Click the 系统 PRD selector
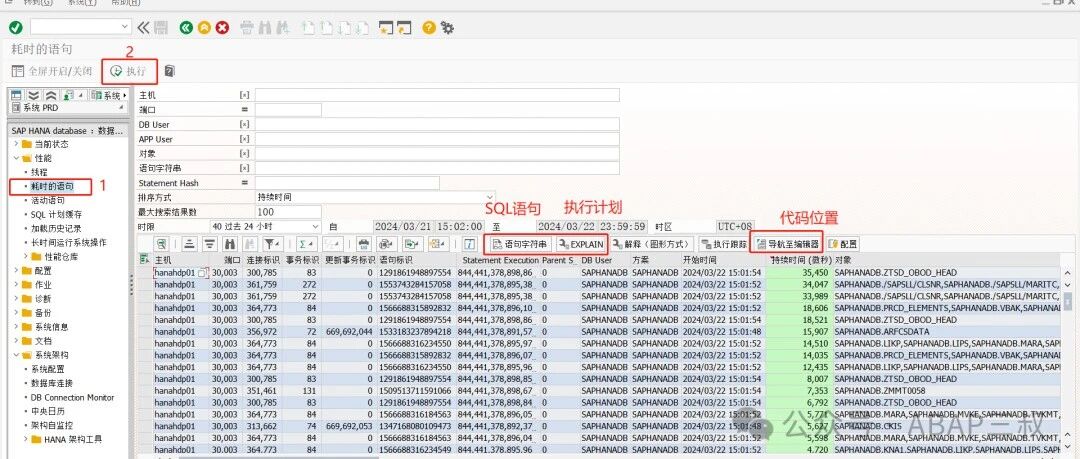 pyautogui.click(x=67, y=108)
